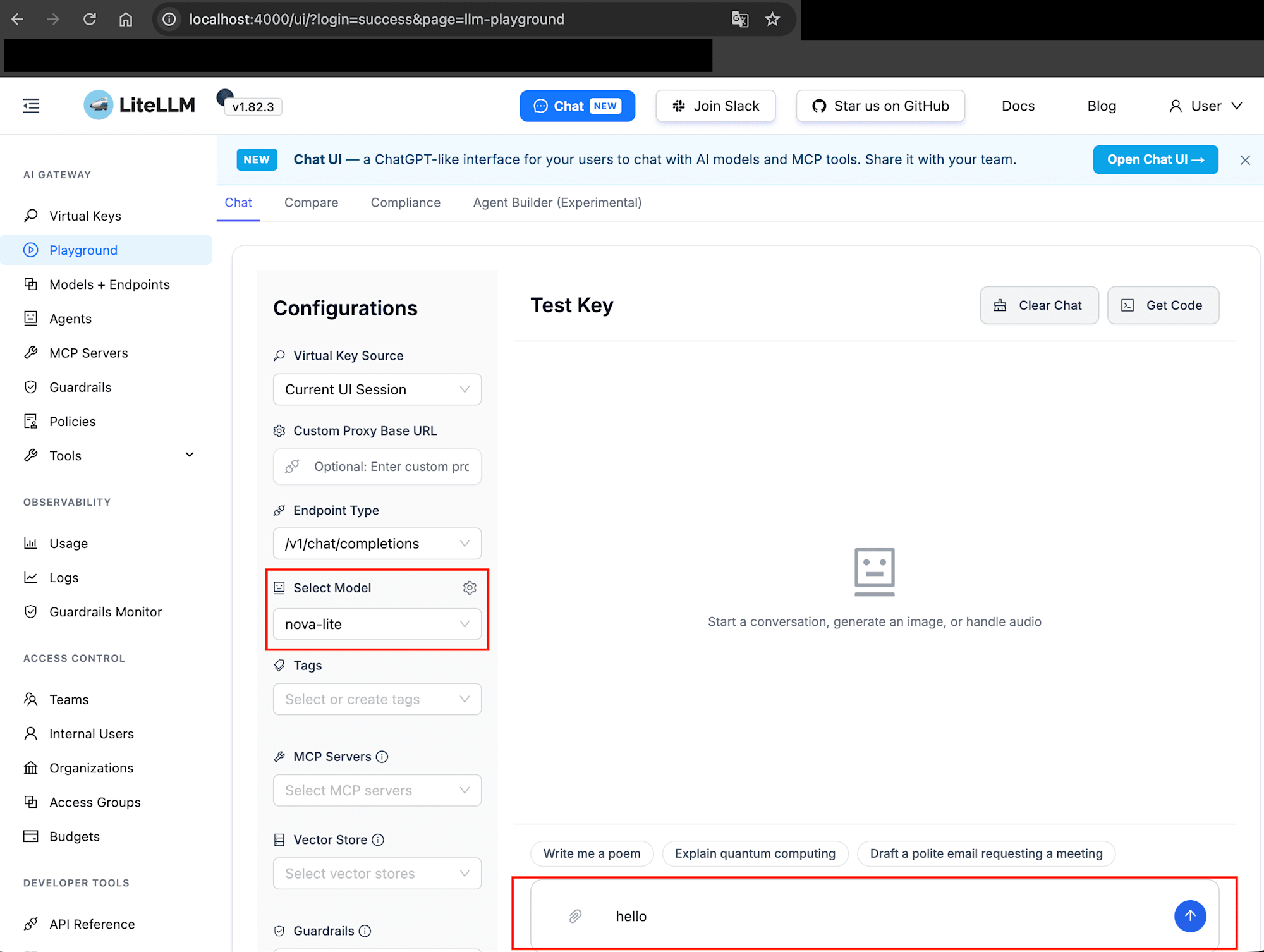Go to Guardrails sidebar page
Image resolution: width=1264 pixels, height=952 pixels.
pyautogui.click(x=106, y=387)
